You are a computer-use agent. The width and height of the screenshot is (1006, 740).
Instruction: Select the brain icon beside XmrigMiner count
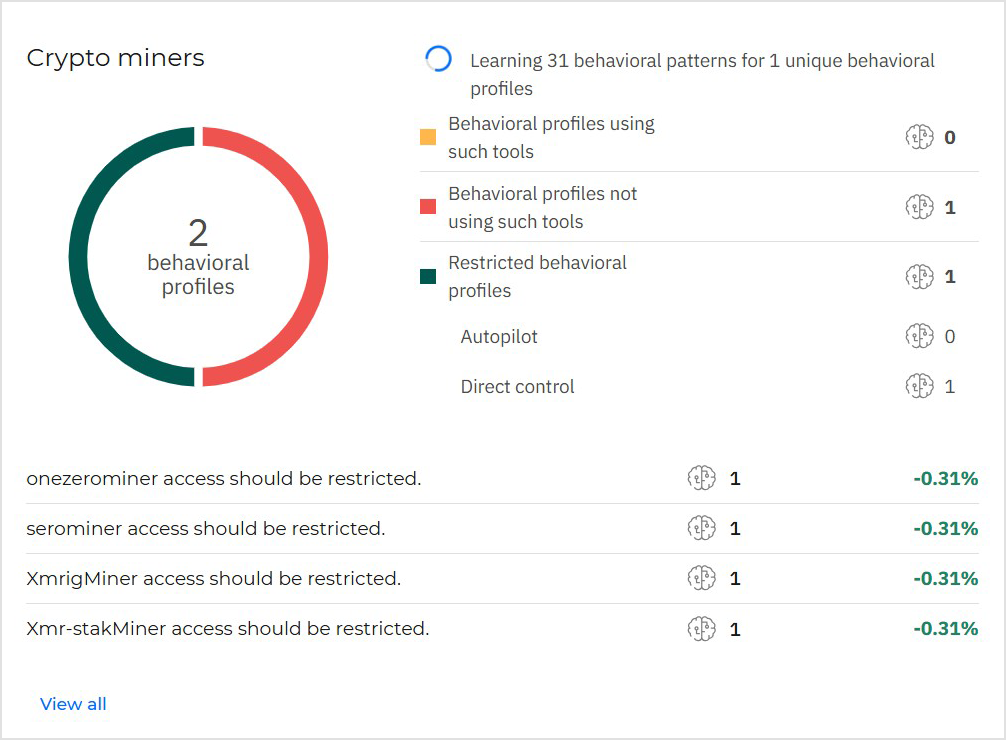703,578
